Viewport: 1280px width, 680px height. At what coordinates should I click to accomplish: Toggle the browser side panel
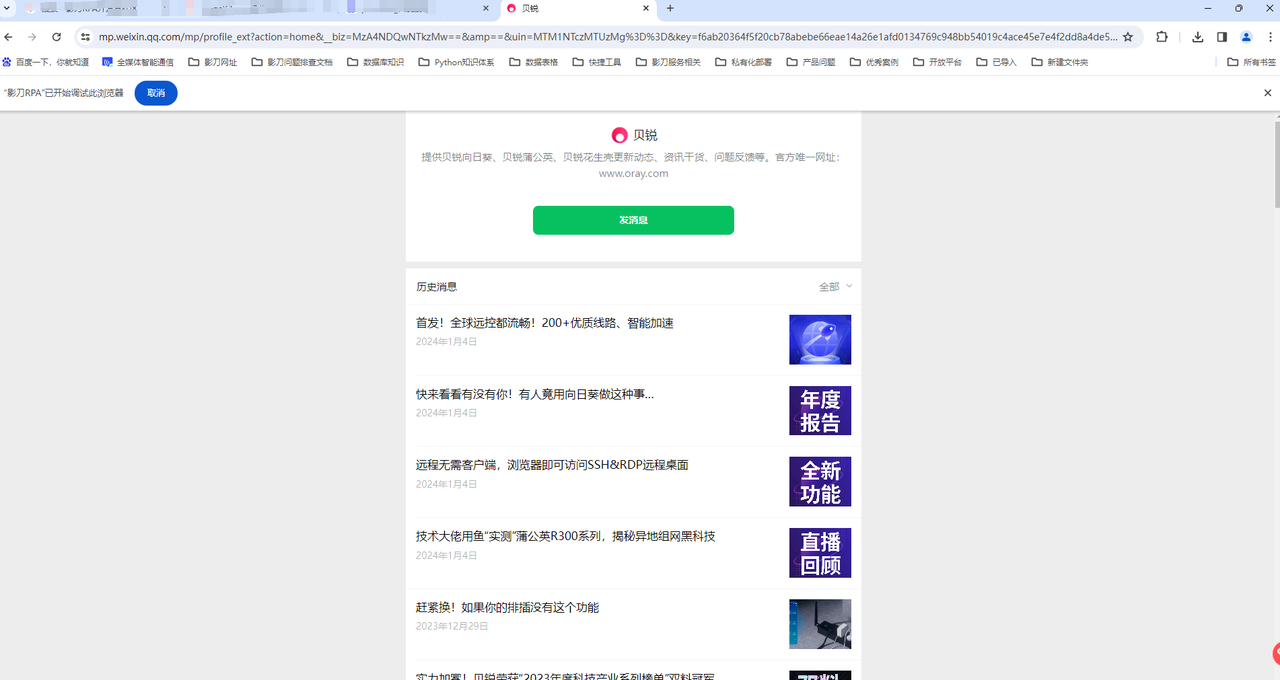click(1222, 37)
